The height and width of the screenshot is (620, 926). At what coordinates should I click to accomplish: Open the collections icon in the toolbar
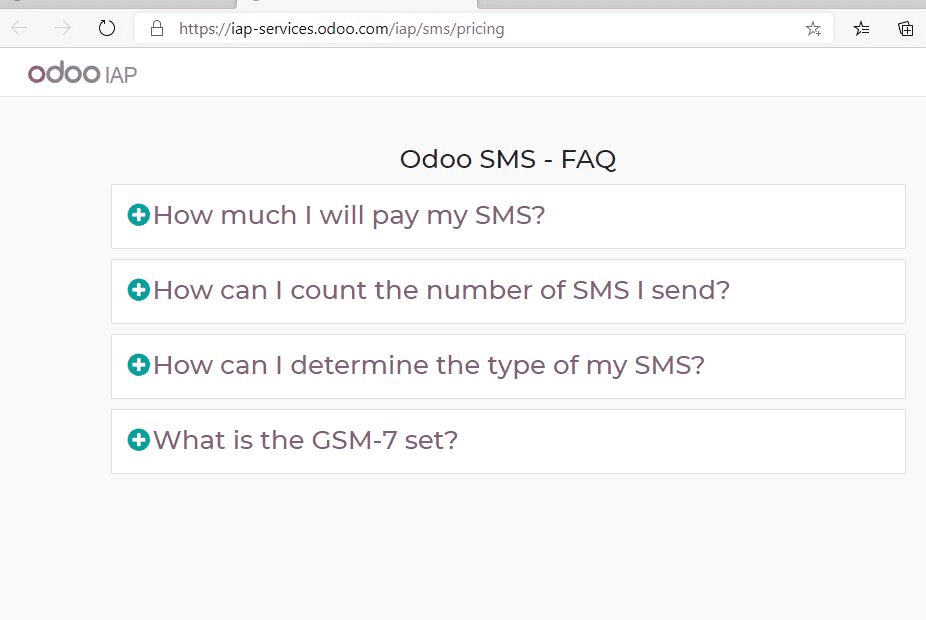click(905, 28)
